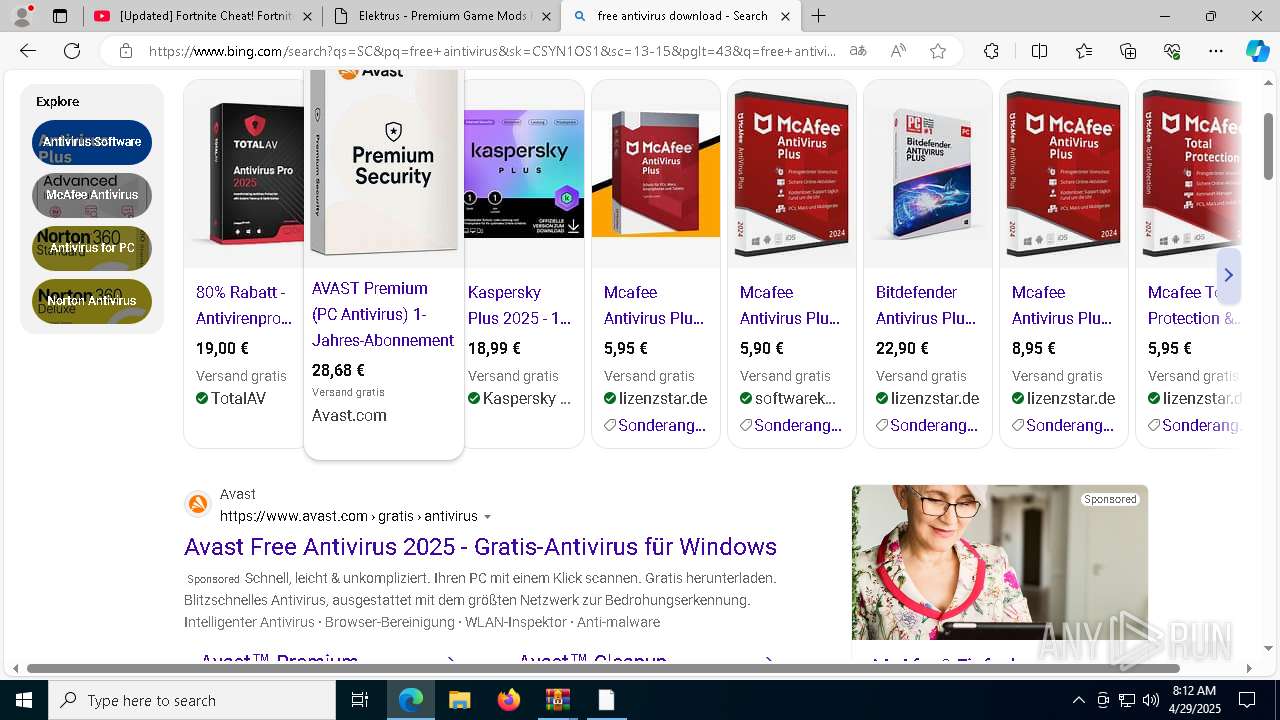This screenshot has width=1280, height=720.
Task: Open WinRAR from taskbar
Action: pos(557,700)
